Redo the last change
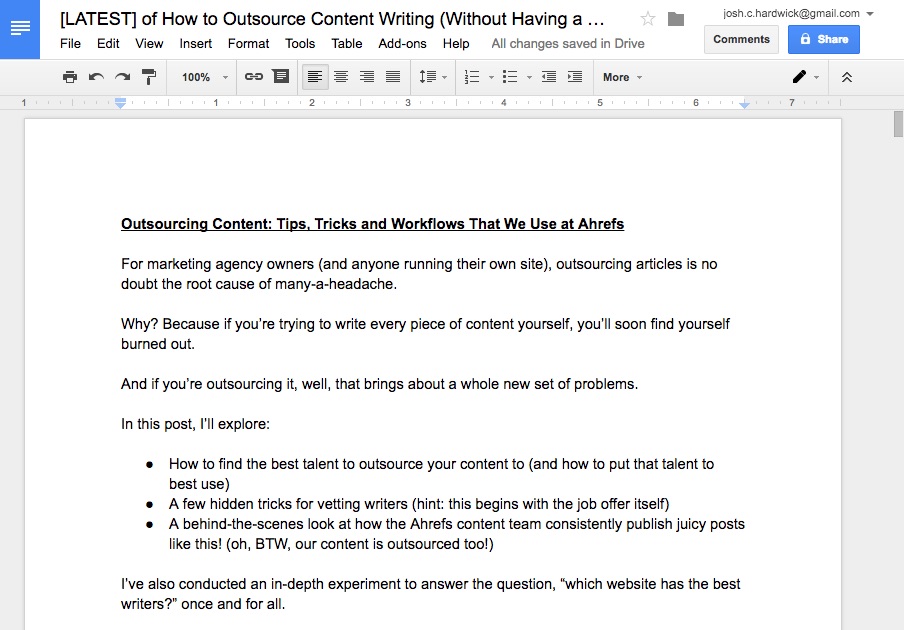The image size is (904, 630). [122, 77]
